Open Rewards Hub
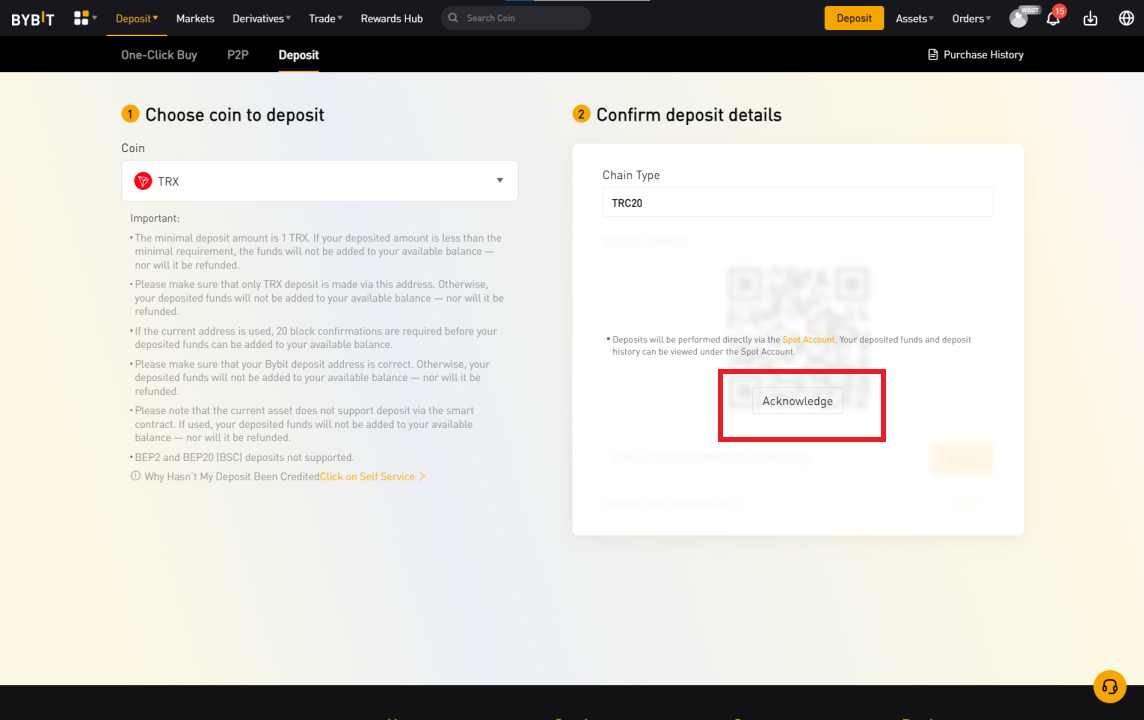This screenshot has height=720, width=1144. pyautogui.click(x=392, y=18)
